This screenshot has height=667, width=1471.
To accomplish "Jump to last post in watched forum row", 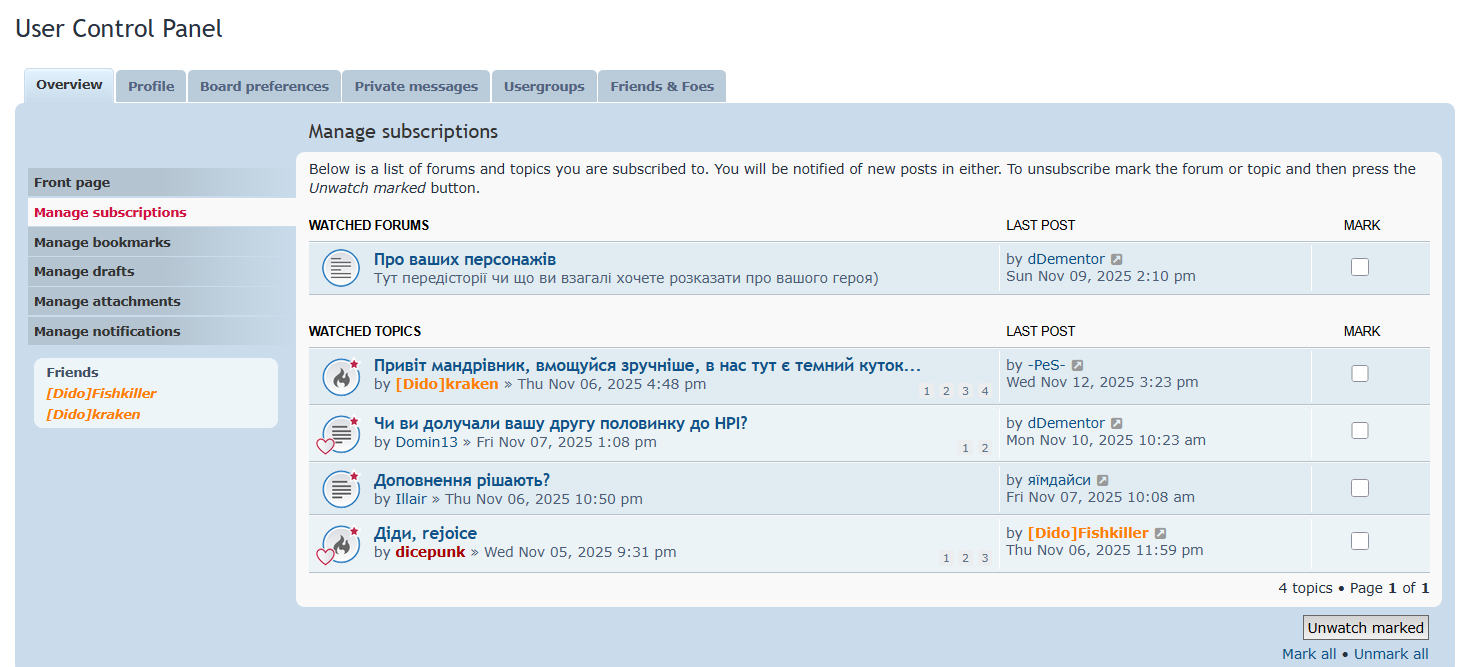I will 1116,260.
